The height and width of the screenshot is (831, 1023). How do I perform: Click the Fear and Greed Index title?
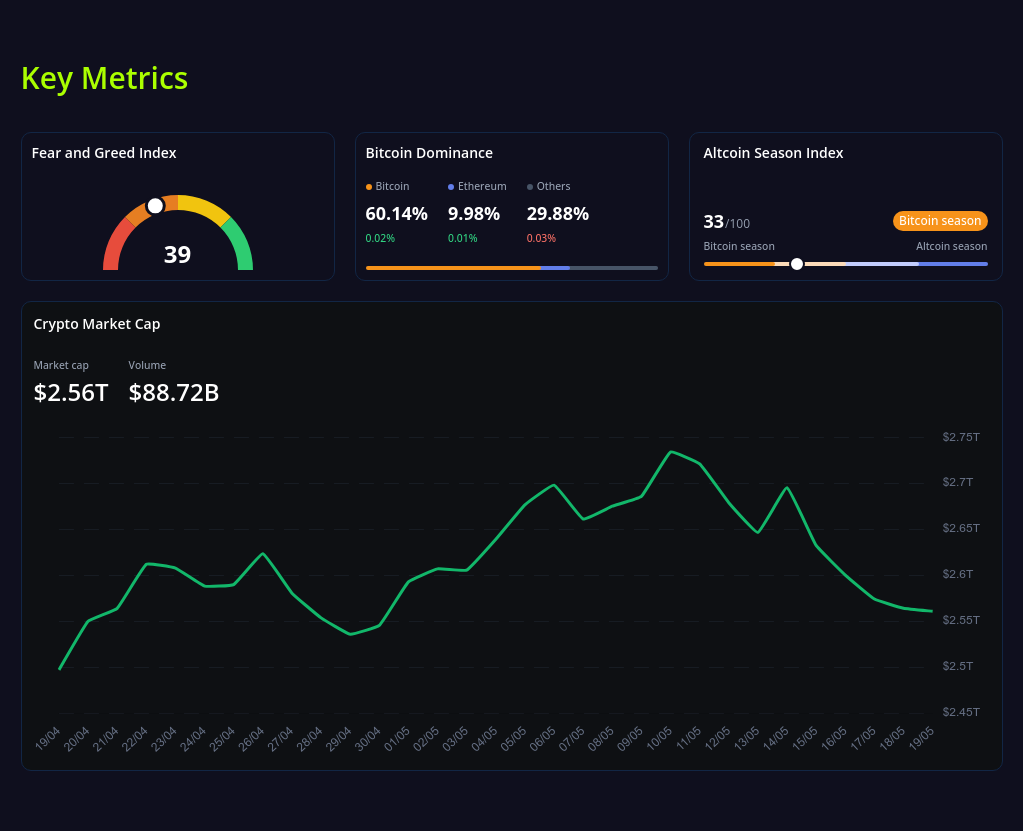(x=104, y=153)
